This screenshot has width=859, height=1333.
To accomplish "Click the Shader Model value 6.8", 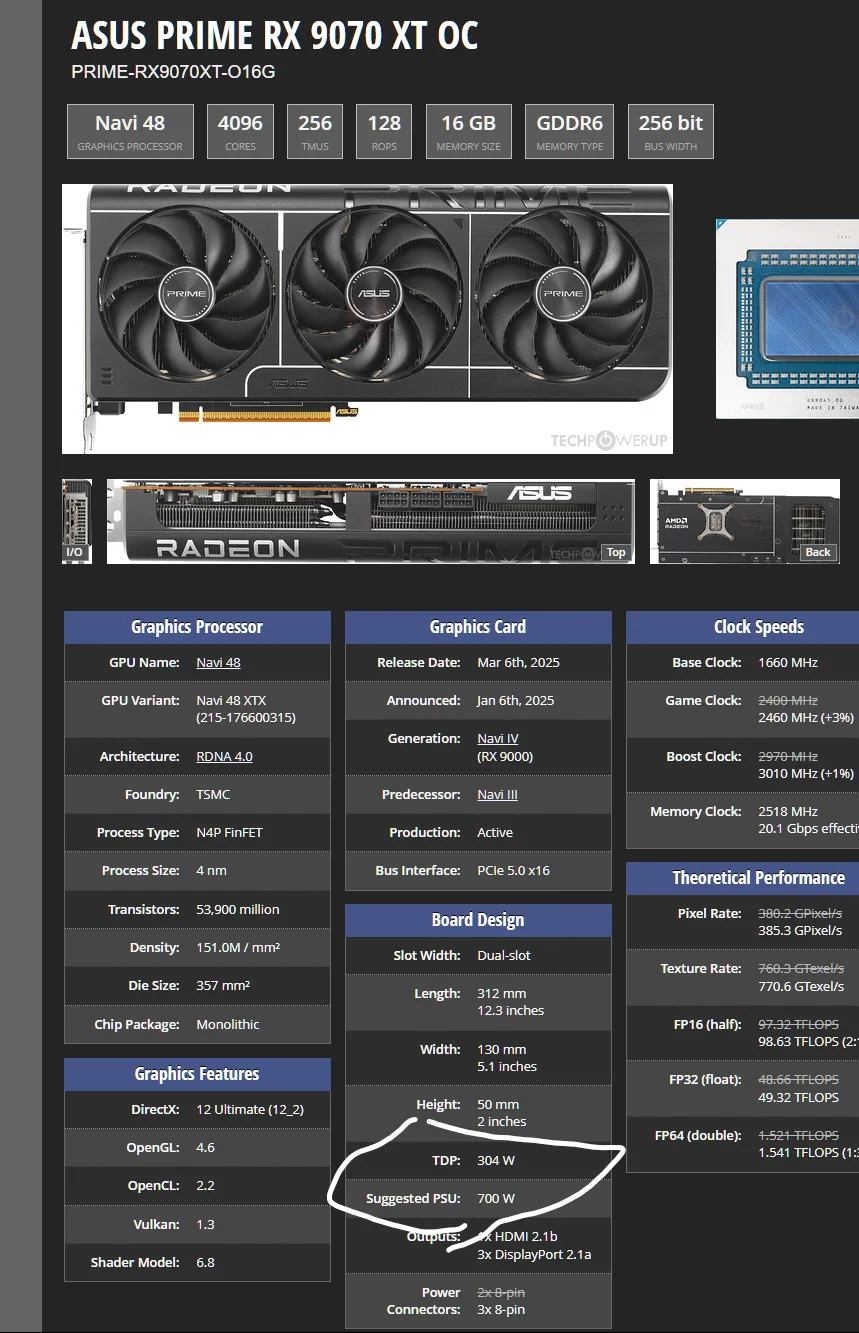I will click(205, 1262).
